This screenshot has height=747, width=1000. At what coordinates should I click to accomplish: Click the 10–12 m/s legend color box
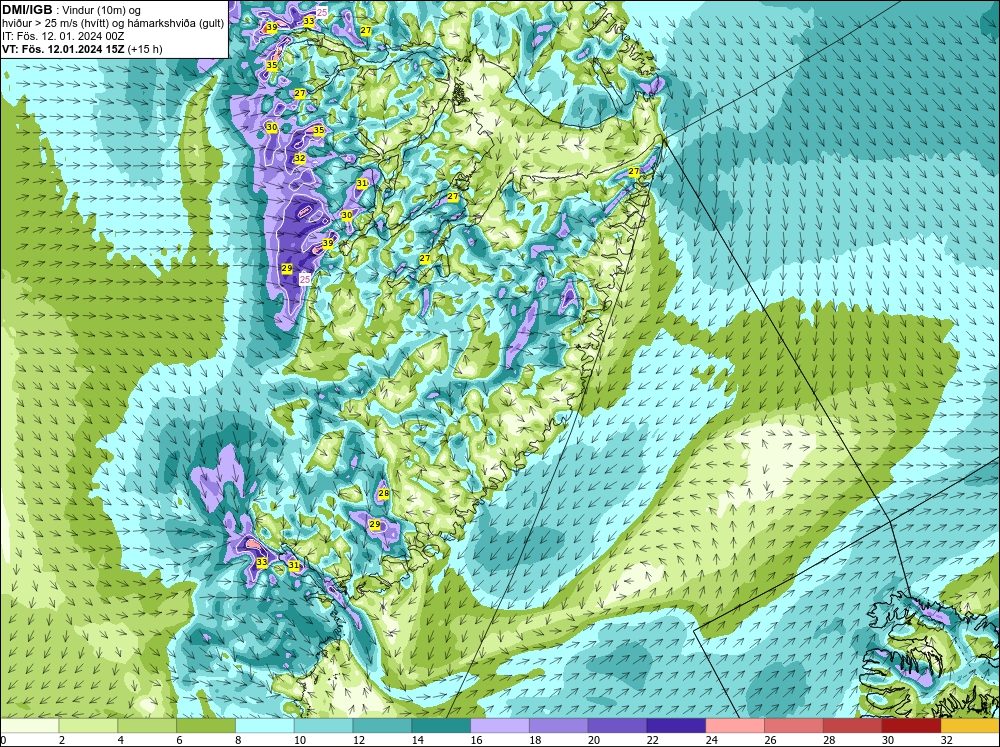[323, 726]
